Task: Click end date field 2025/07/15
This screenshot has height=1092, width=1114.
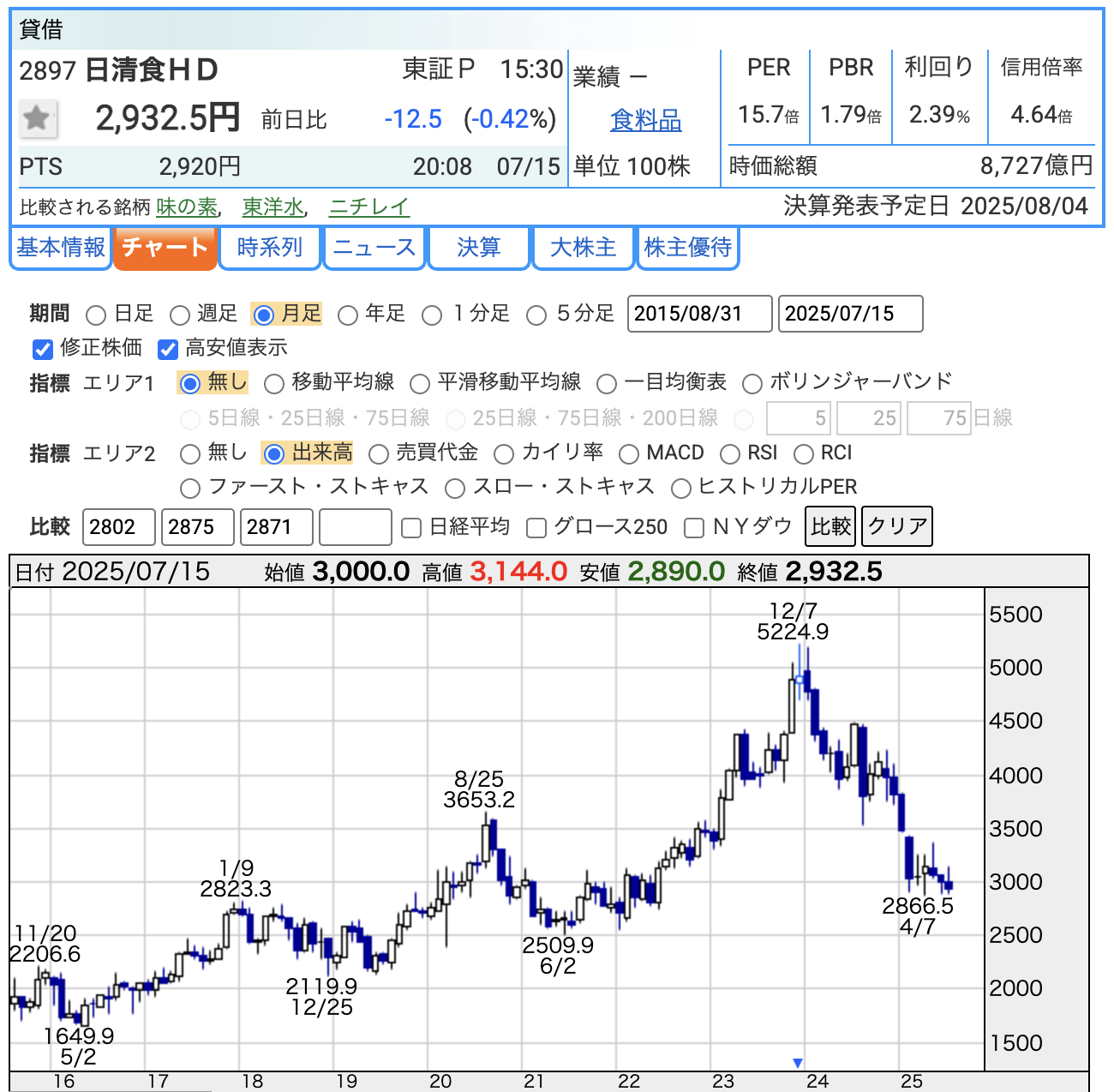Action: pyautogui.click(x=851, y=314)
